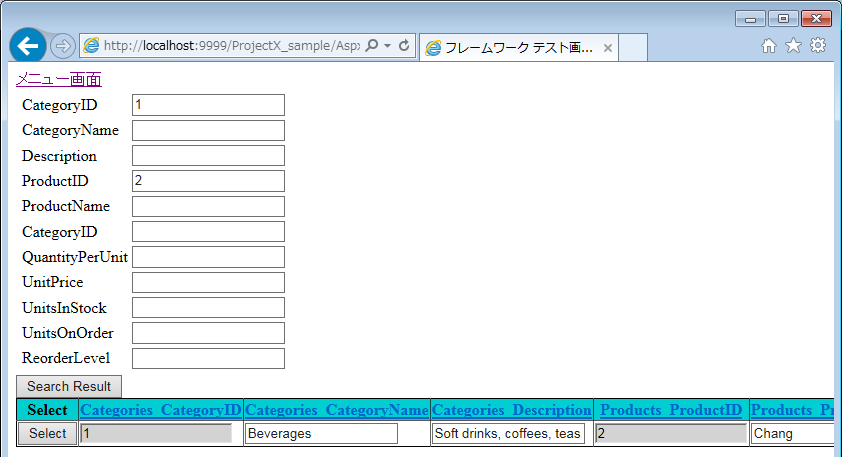Click the address bar search magnifier icon

click(x=372, y=46)
